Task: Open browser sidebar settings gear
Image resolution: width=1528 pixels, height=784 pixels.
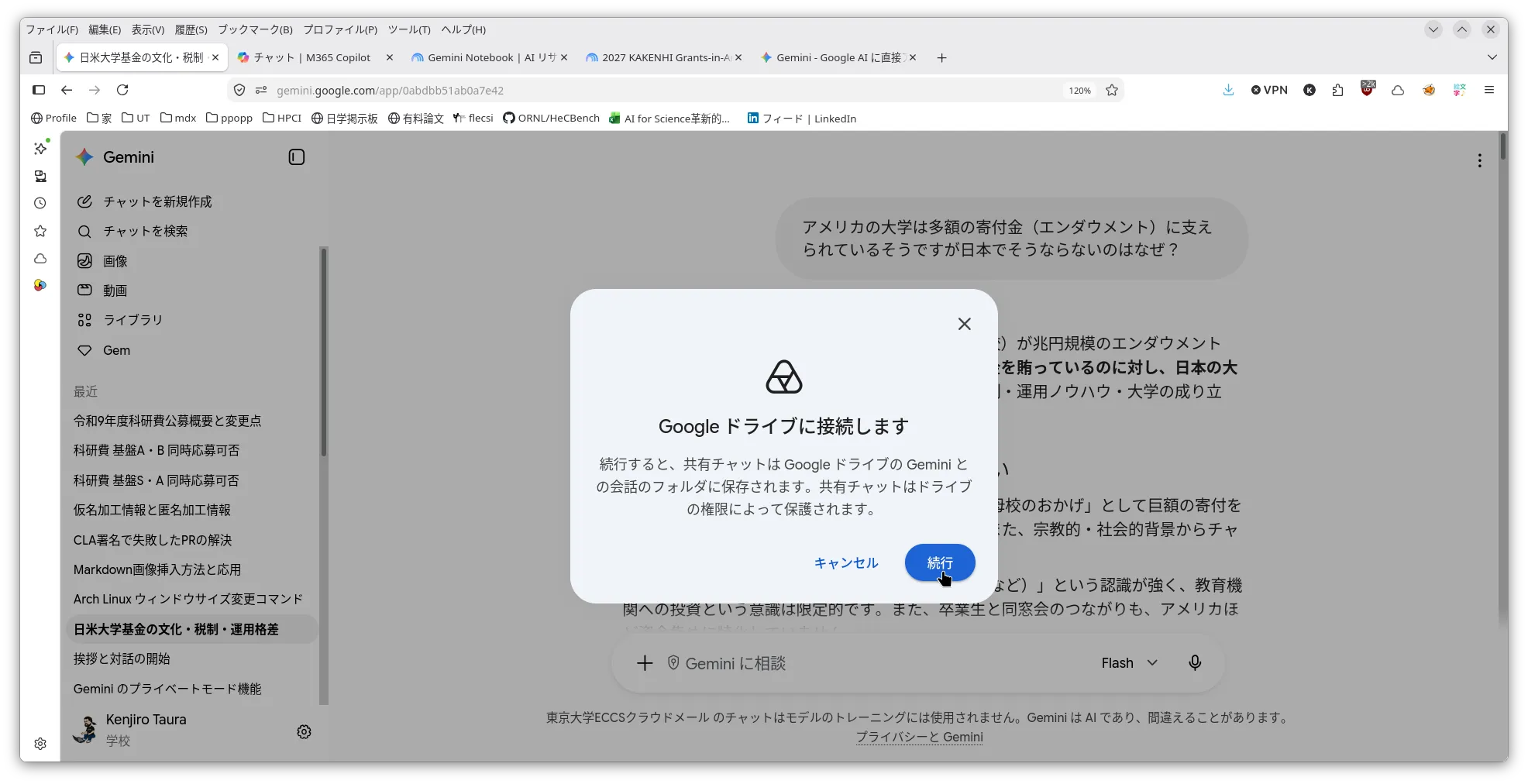Action: point(40,744)
